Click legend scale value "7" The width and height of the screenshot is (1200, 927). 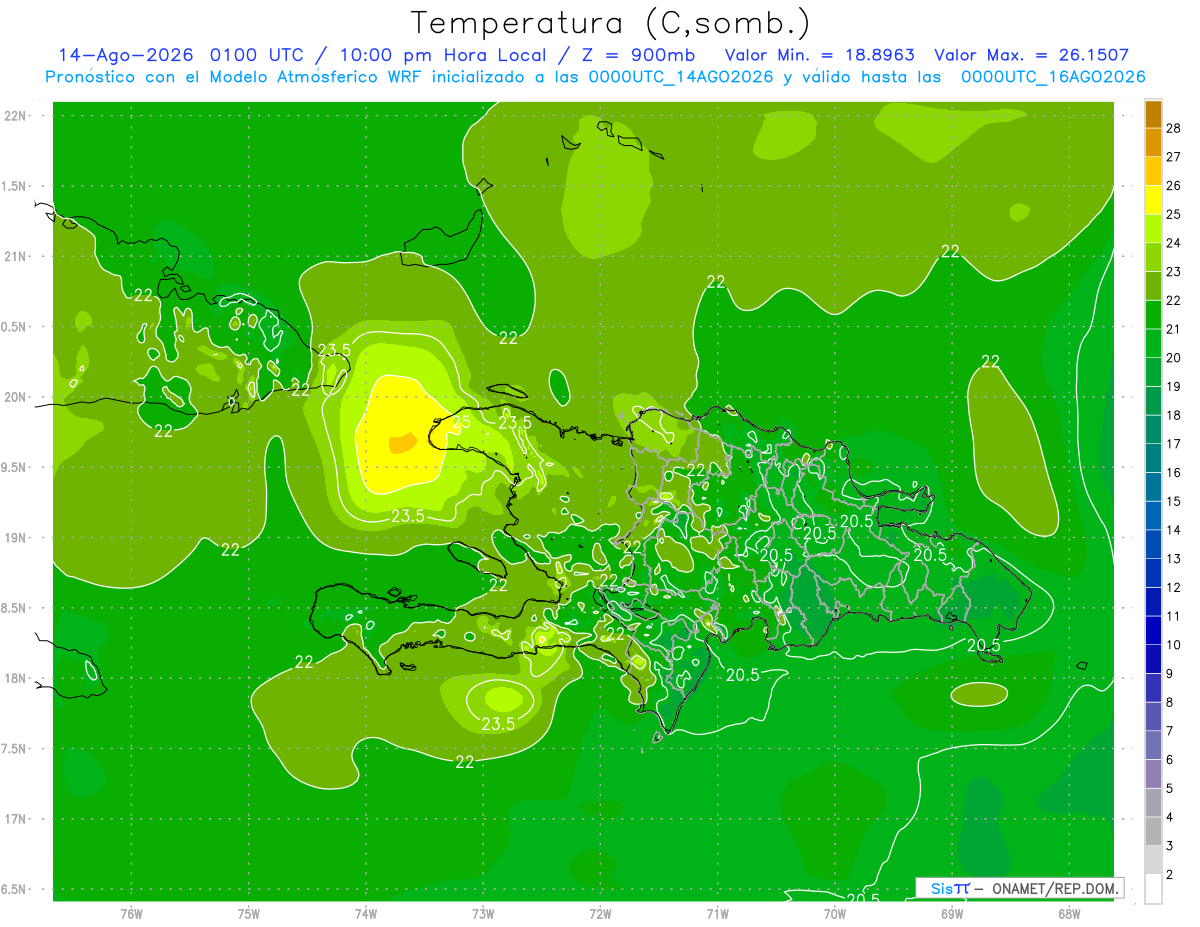(1169, 732)
